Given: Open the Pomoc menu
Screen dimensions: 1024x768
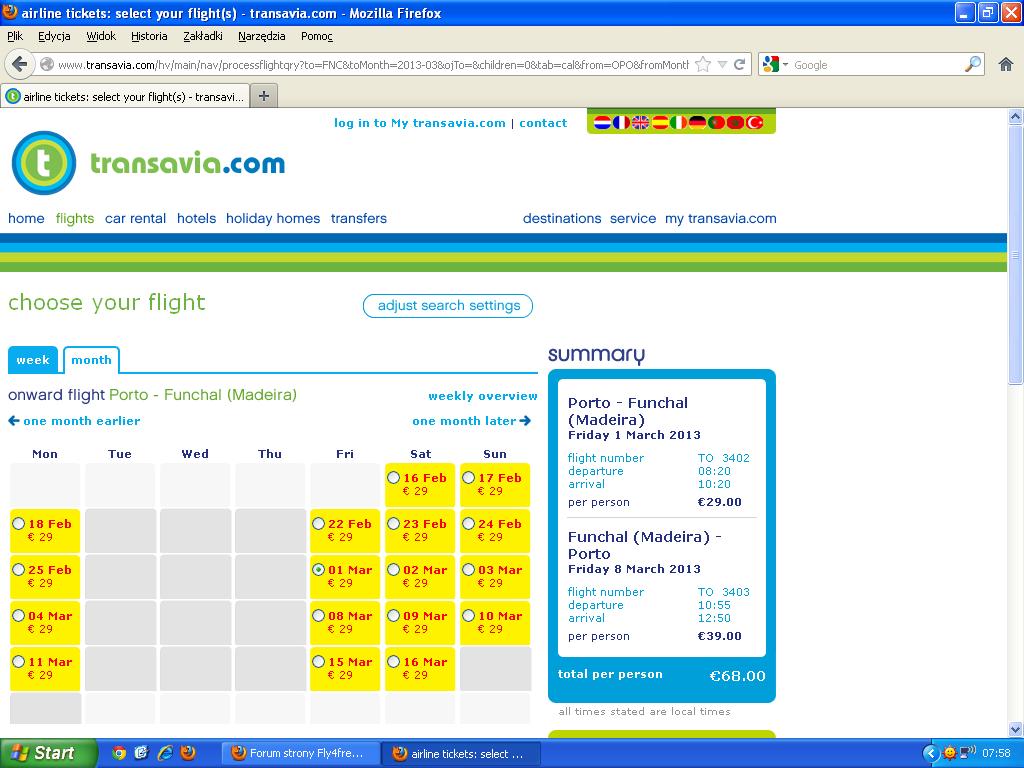Looking at the screenshot, I should (x=317, y=37).
